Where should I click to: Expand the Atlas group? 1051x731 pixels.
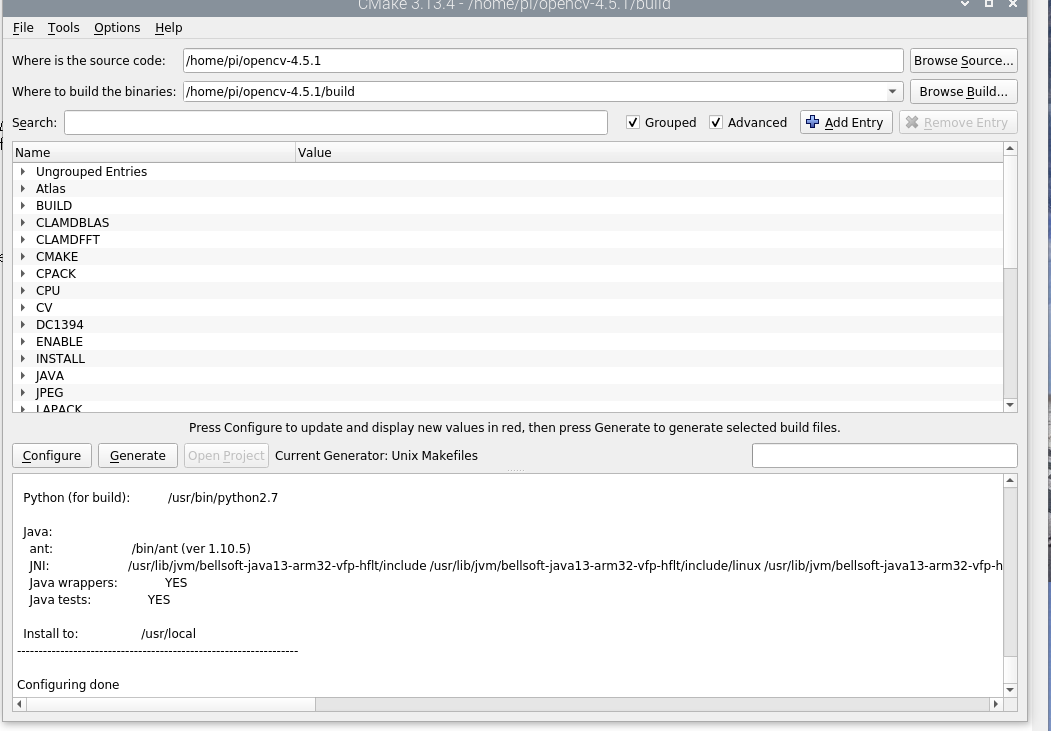23,188
